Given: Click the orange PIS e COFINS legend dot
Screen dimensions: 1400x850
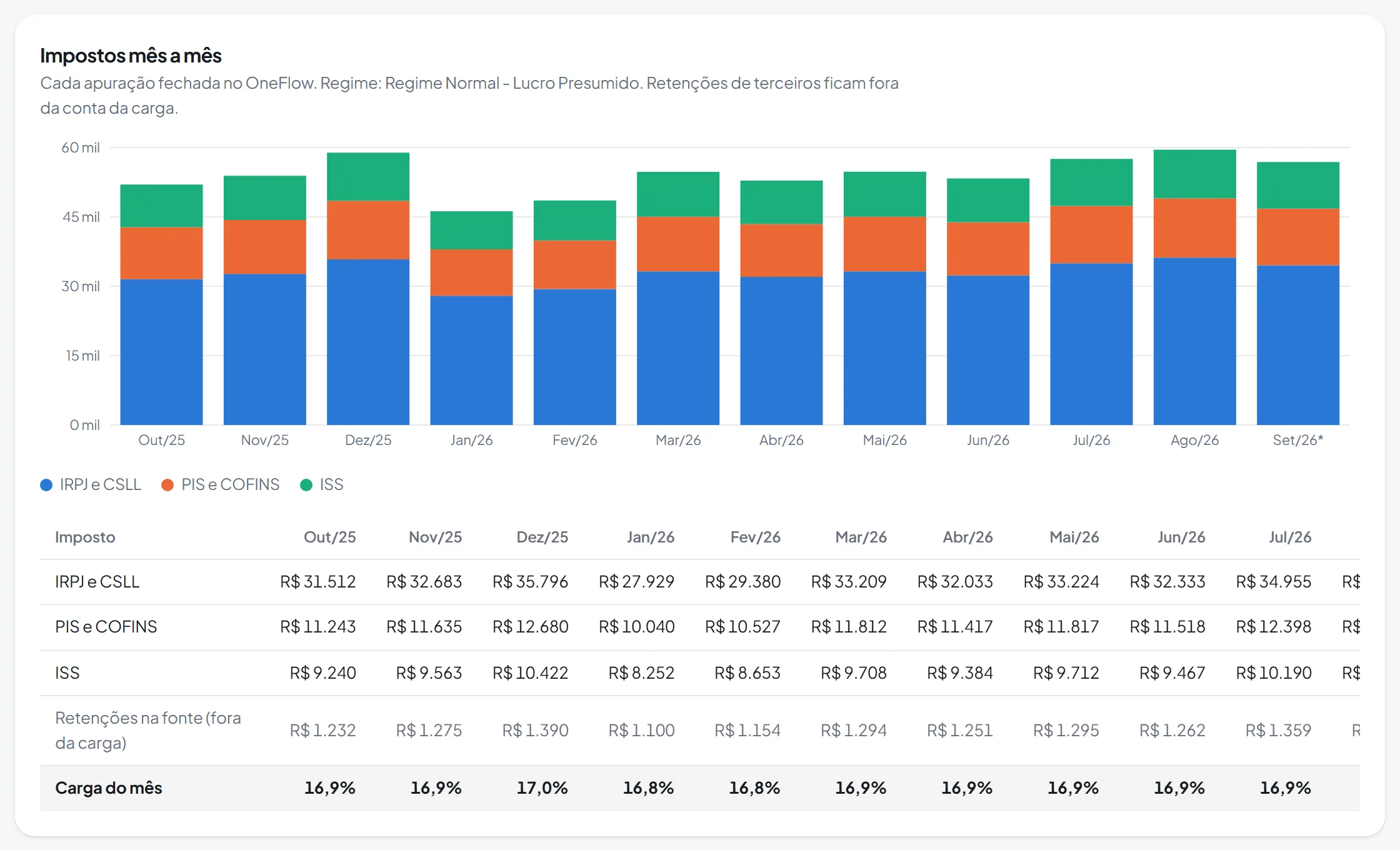Looking at the screenshot, I should pyautogui.click(x=167, y=485).
